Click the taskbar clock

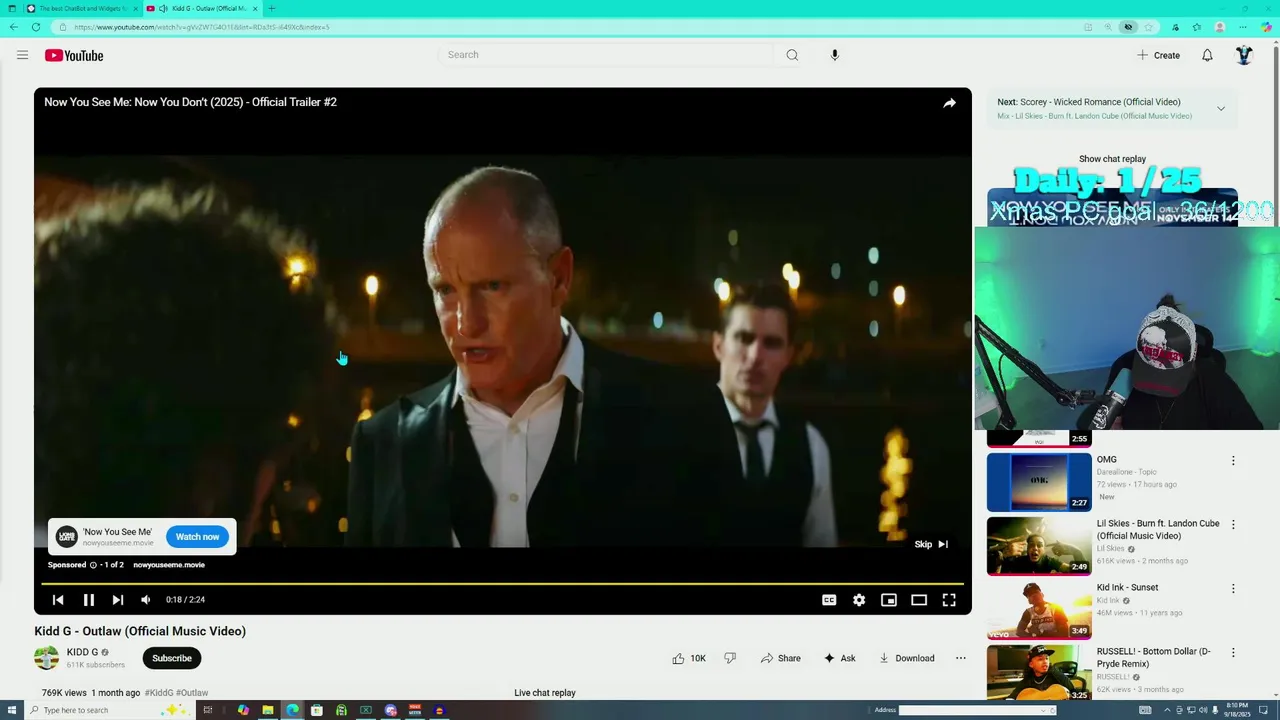(1236, 710)
